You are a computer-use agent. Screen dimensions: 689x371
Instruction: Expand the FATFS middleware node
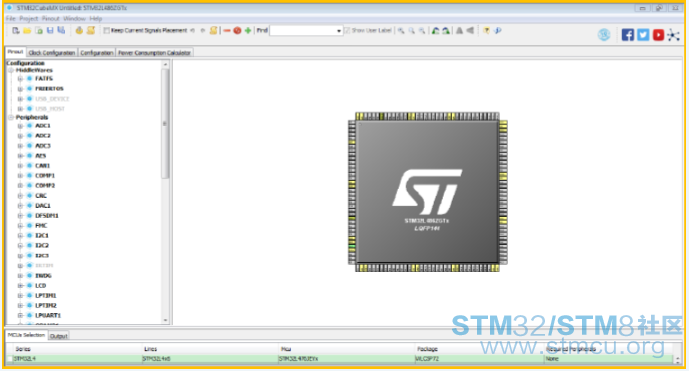(20, 79)
